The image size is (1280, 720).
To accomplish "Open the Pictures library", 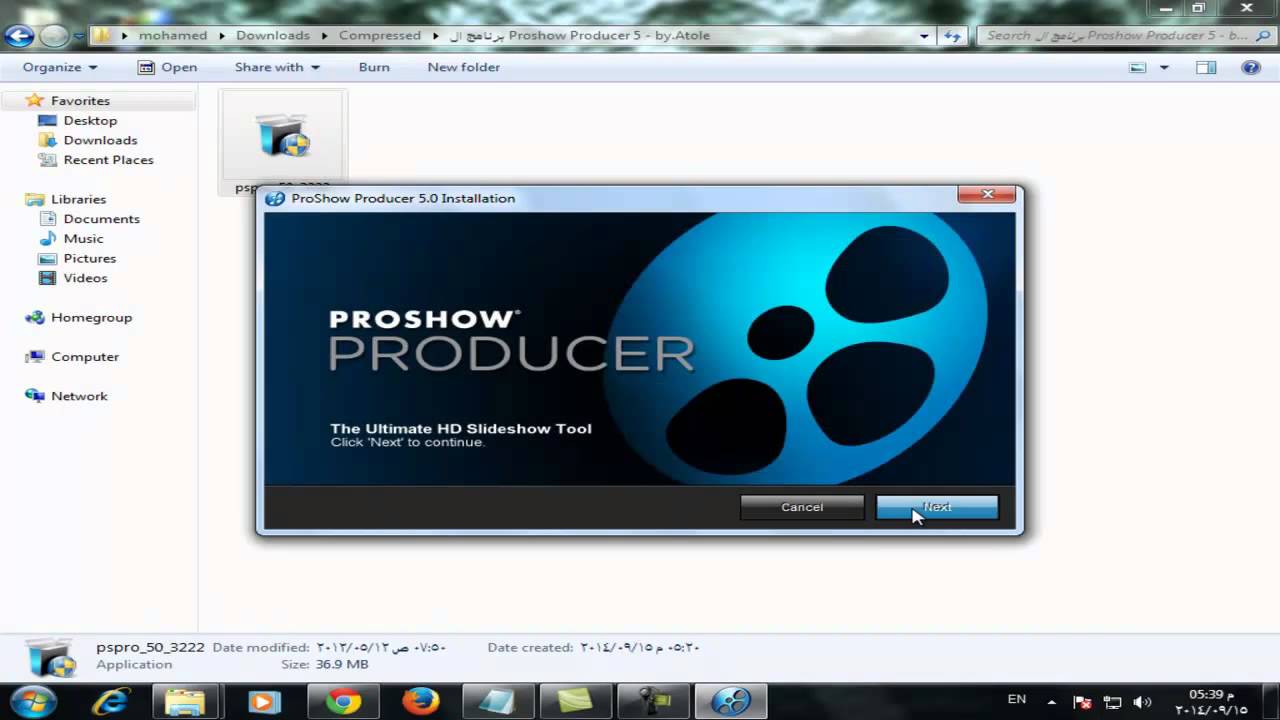I will point(89,258).
